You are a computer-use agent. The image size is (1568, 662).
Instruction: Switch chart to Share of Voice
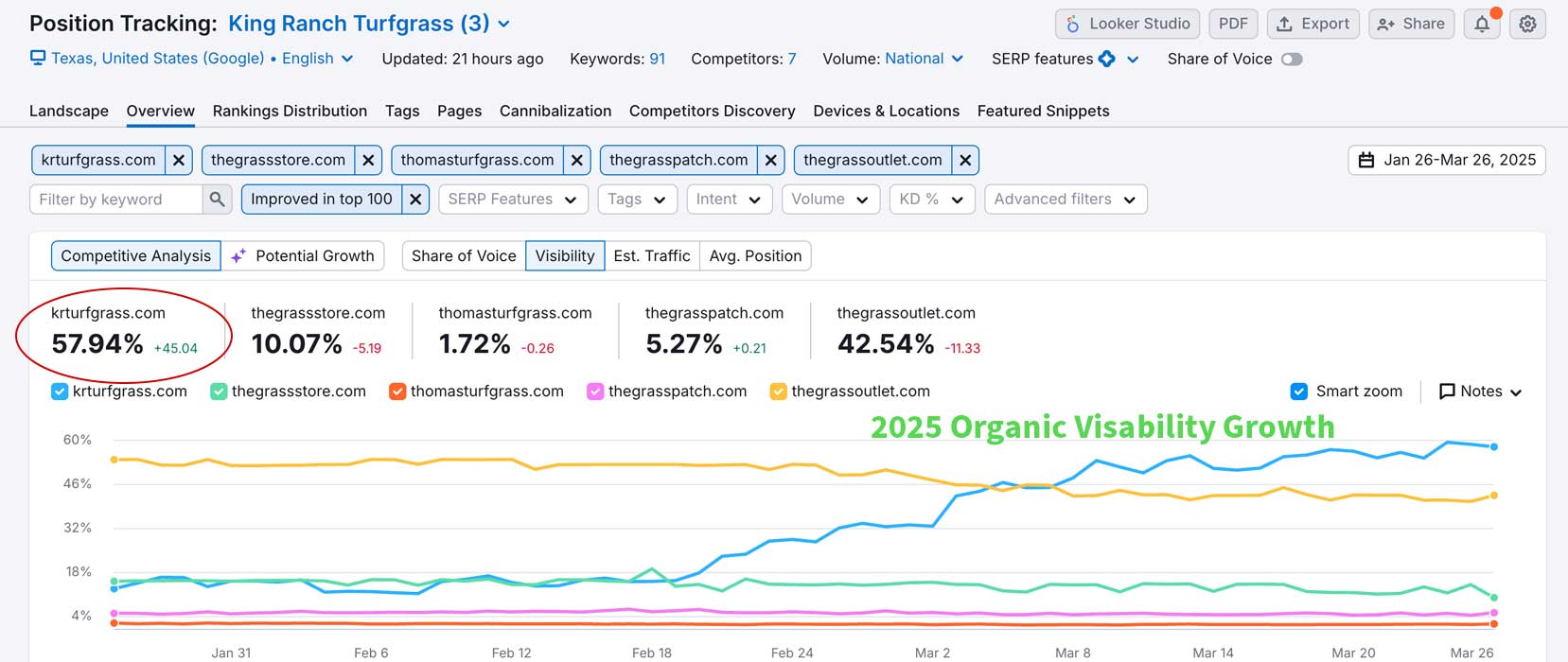464,255
